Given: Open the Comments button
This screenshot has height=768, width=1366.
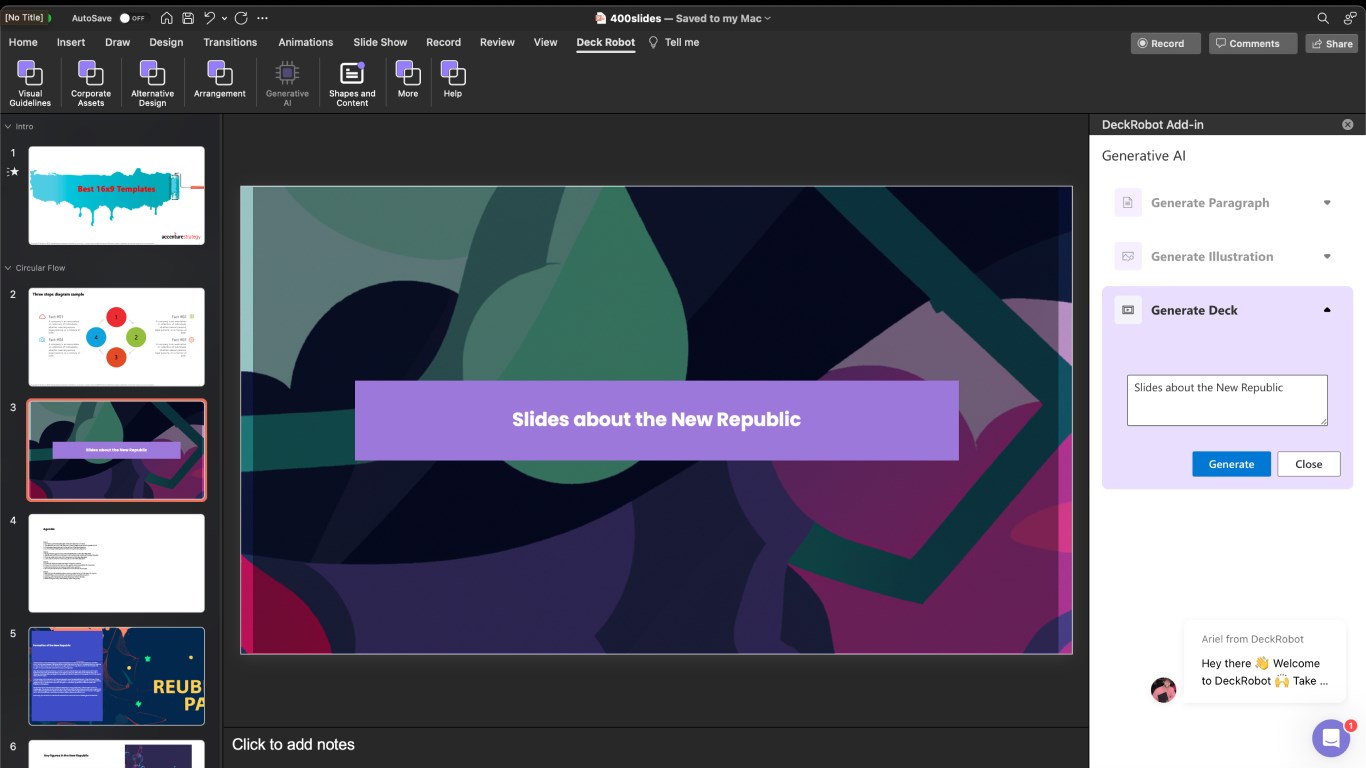Looking at the screenshot, I should pyautogui.click(x=1252, y=43).
